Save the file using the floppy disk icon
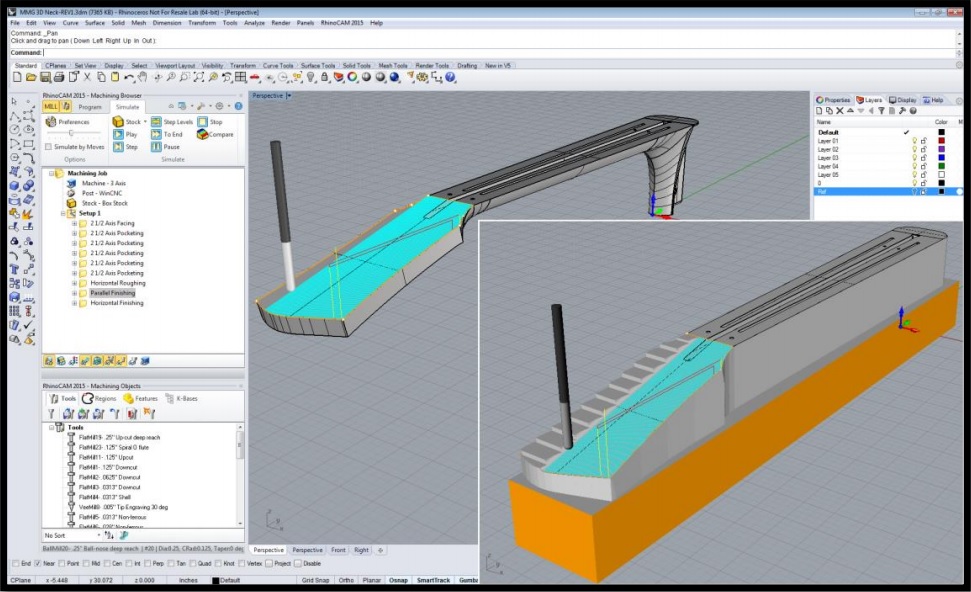This screenshot has width=971, height=592. pyautogui.click(x=45, y=77)
